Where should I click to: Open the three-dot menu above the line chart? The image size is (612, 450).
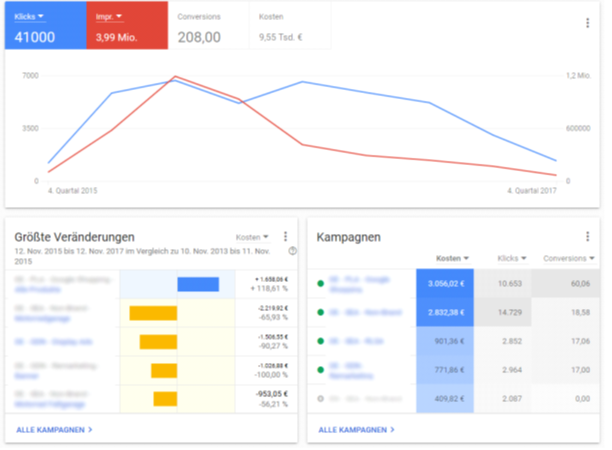click(x=587, y=23)
